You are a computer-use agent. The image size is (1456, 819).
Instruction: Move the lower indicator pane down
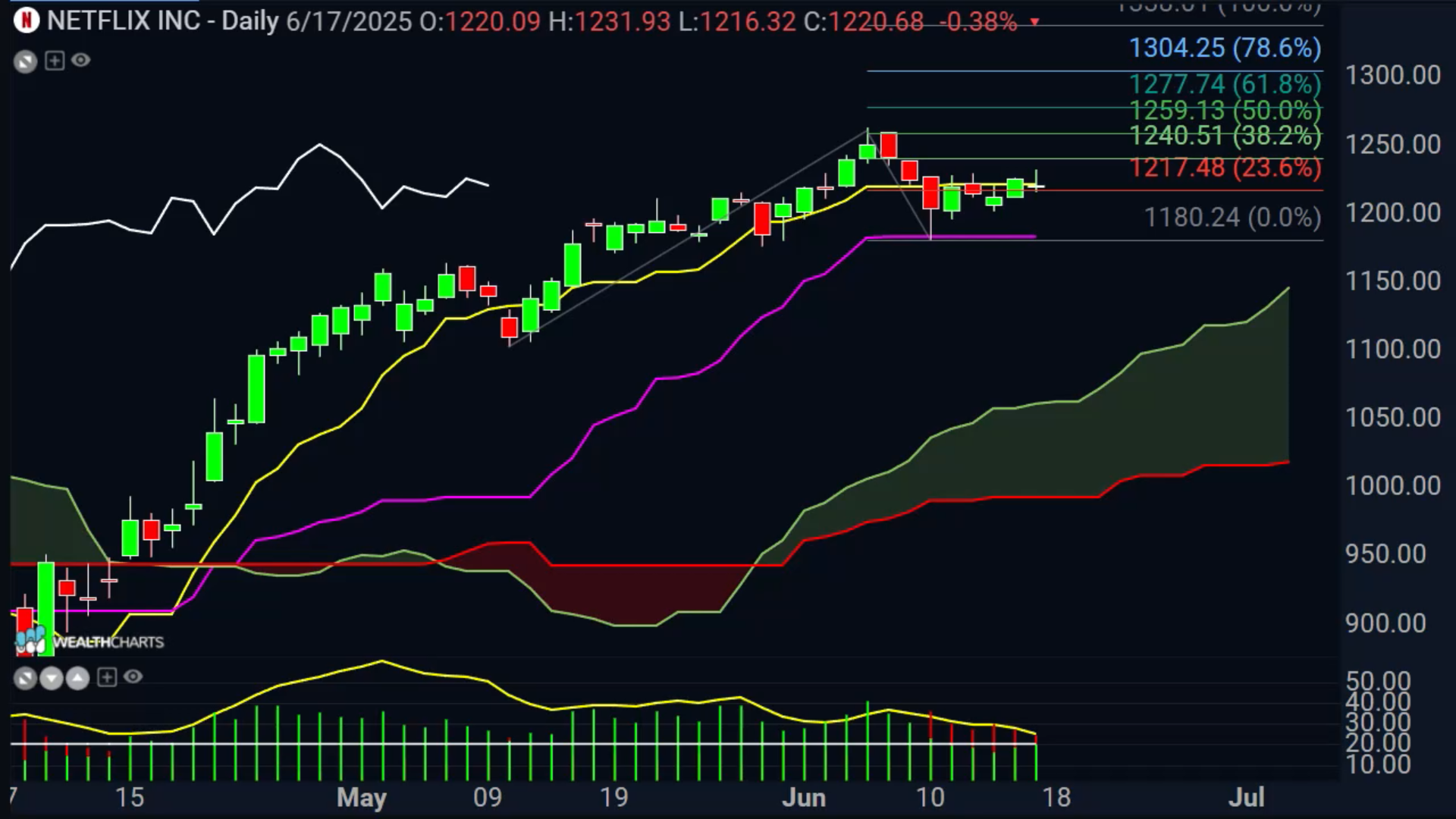tap(52, 678)
